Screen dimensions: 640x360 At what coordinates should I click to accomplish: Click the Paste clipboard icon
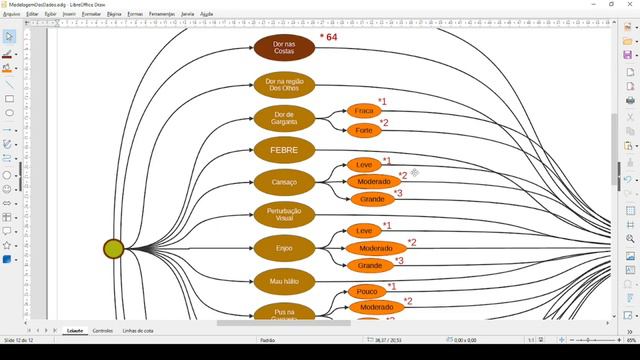pos(628,146)
